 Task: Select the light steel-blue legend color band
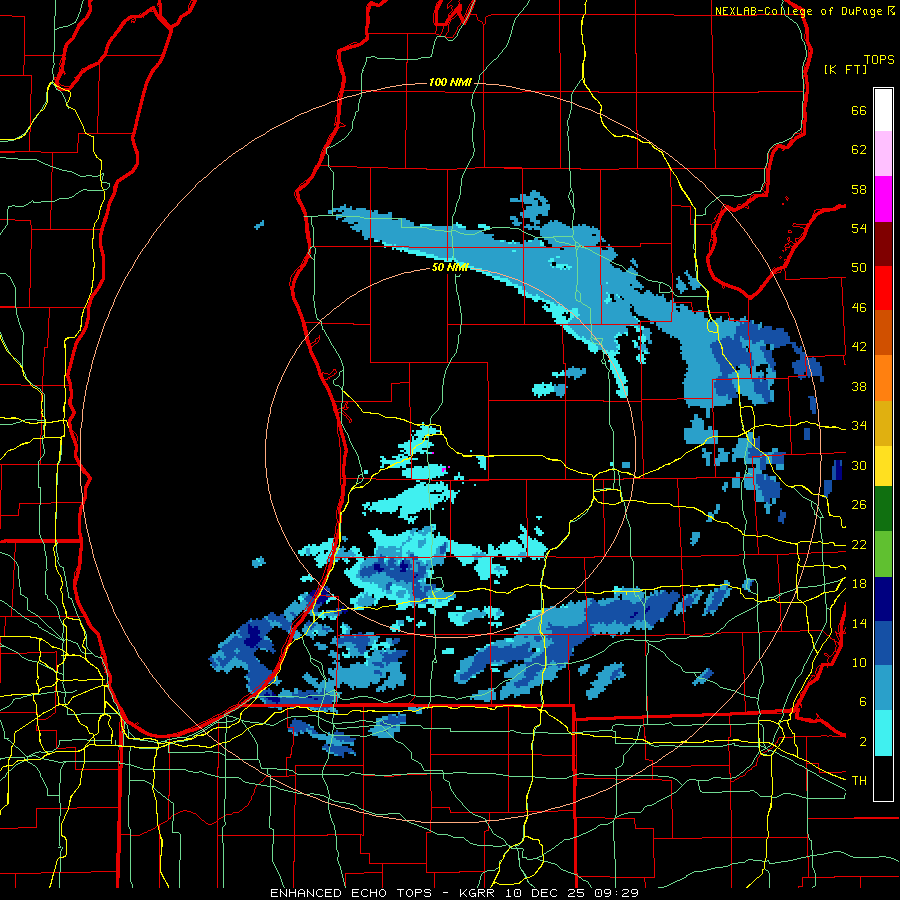883,688
